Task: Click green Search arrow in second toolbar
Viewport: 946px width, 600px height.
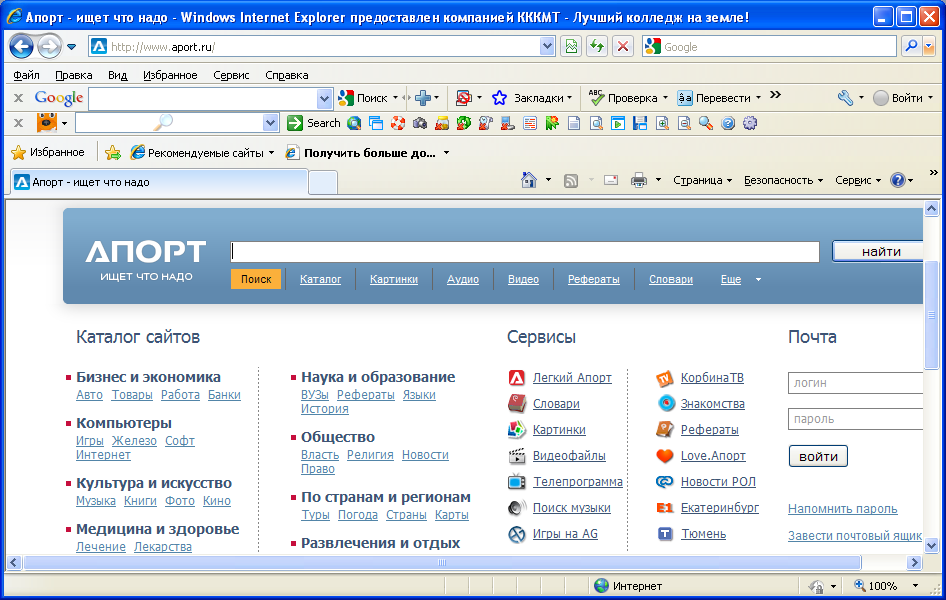Action: click(x=294, y=123)
